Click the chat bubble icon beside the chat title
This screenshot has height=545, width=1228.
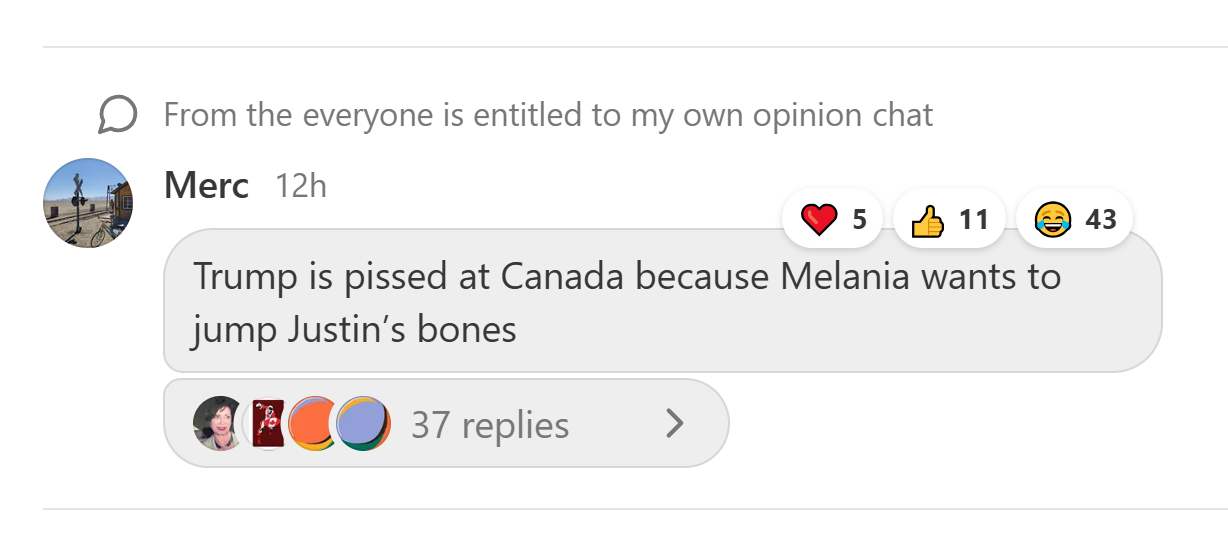point(117,115)
